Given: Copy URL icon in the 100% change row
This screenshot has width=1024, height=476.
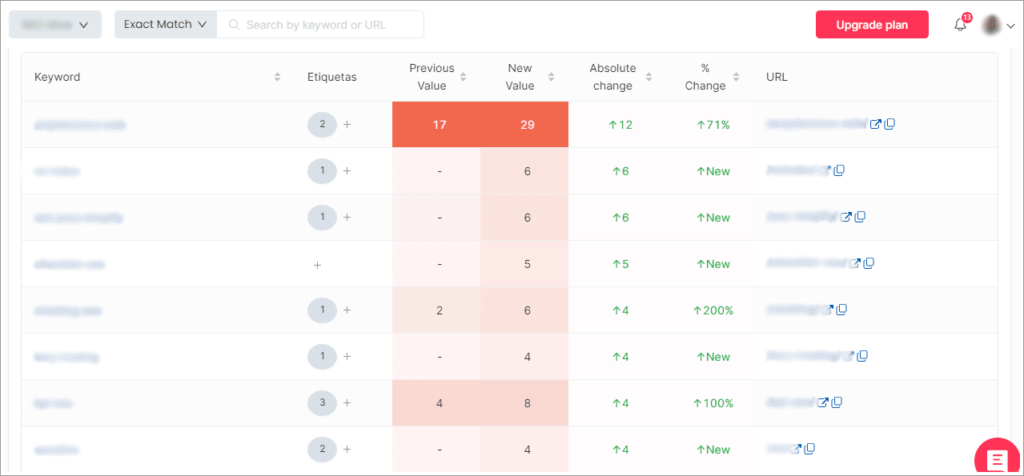Looking at the screenshot, I should pos(837,402).
